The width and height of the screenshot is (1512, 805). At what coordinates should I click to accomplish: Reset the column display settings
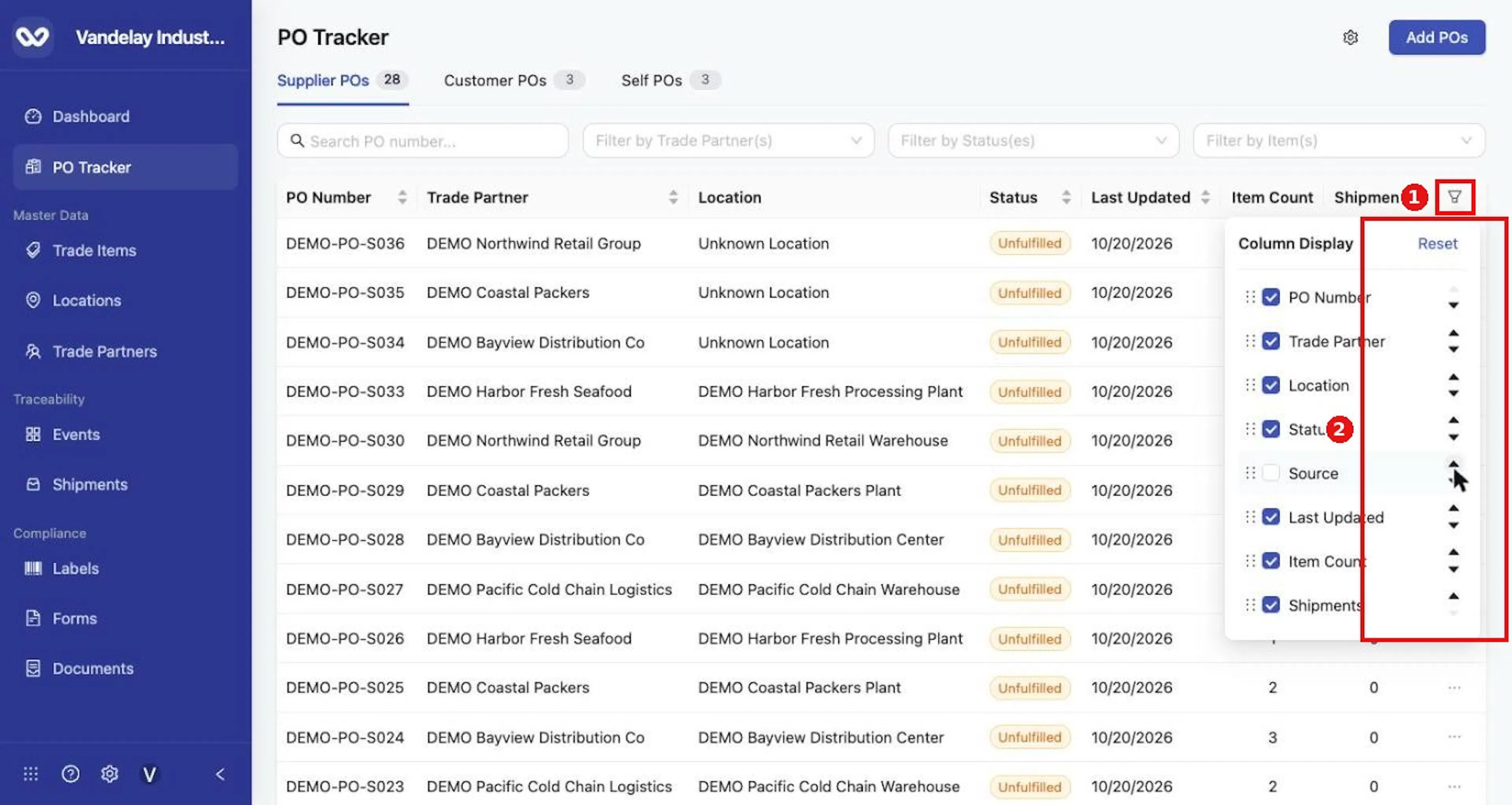tap(1438, 244)
